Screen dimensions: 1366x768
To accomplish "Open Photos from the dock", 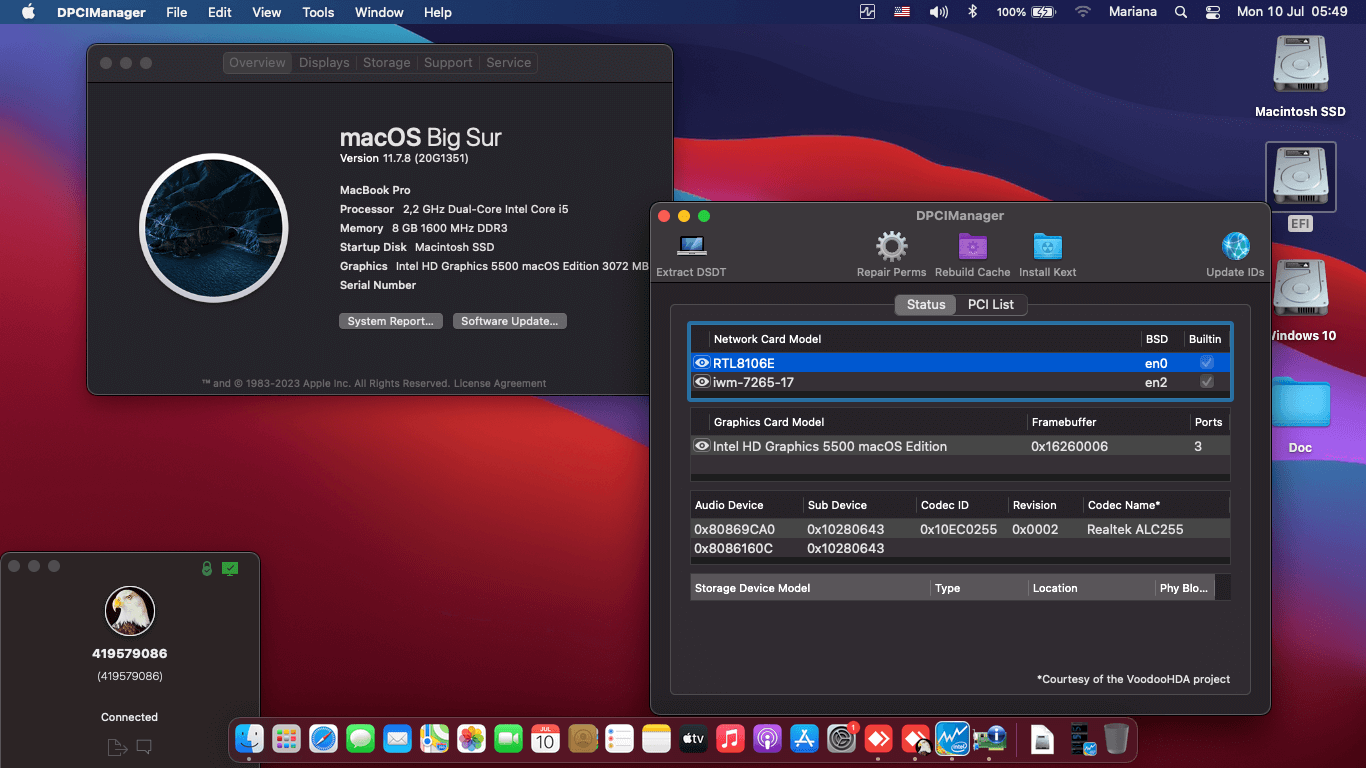I will pos(471,739).
